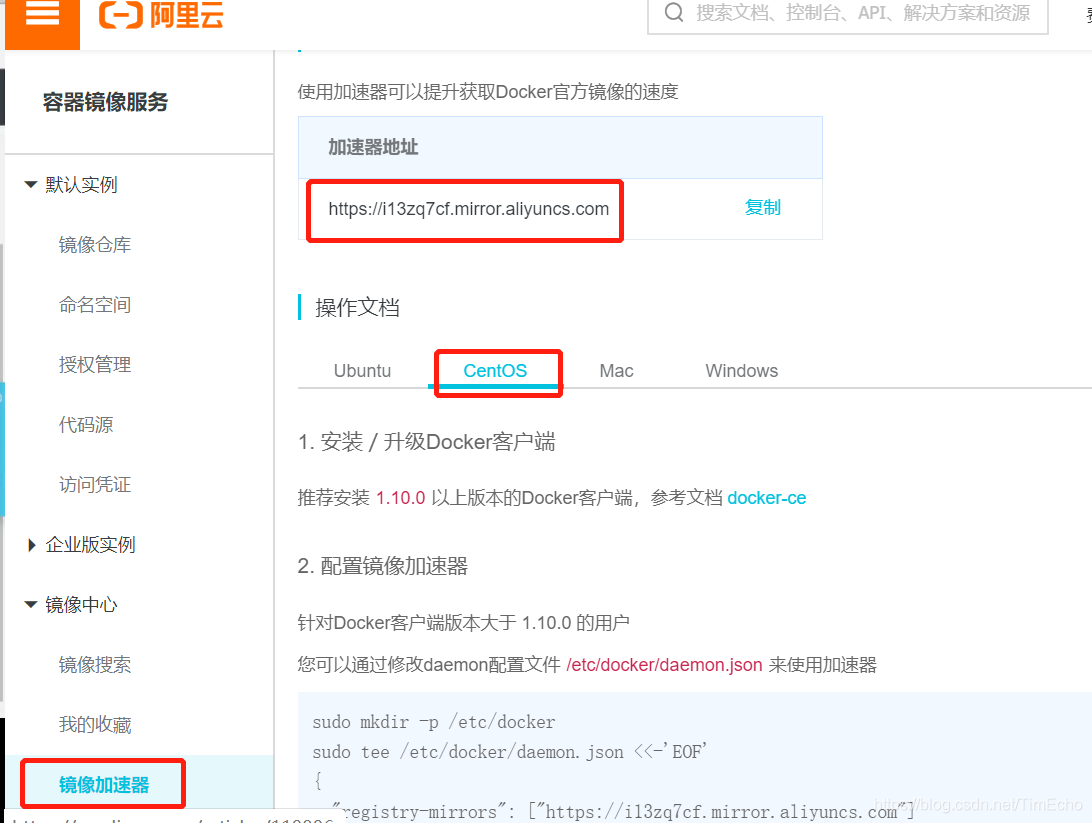Viewport: 1092px width, 823px height.
Task: Click the accelerator URL text
Action: [469, 209]
